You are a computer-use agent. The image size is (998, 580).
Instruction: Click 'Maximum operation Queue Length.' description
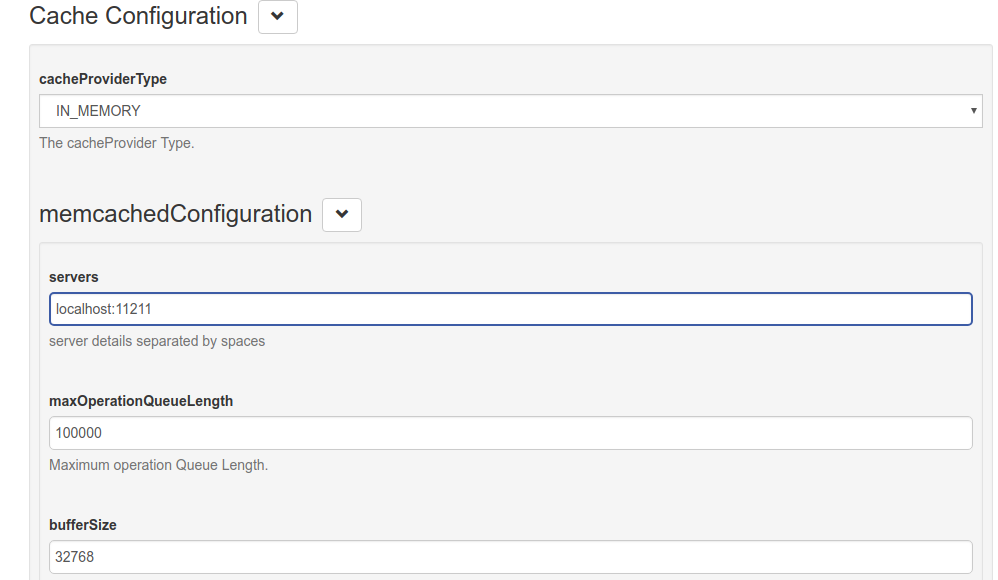158,465
